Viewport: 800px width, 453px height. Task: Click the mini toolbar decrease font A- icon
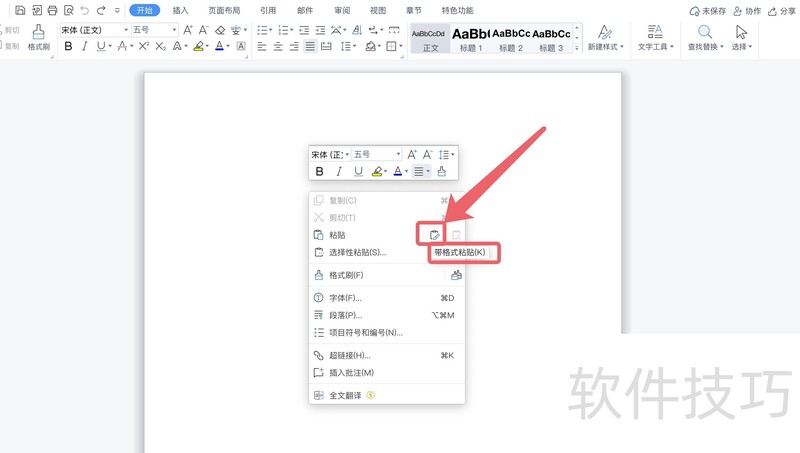428,155
